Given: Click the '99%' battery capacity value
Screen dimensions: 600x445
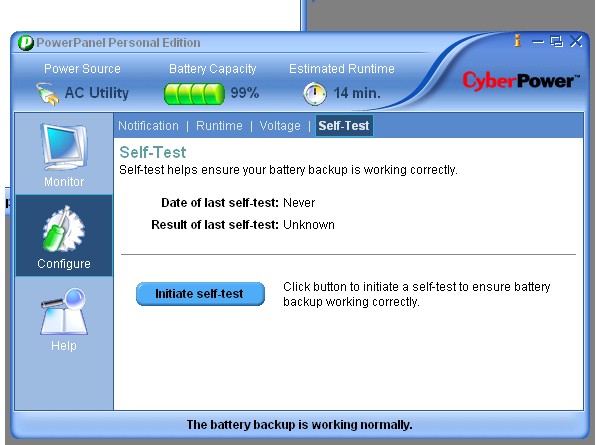Looking at the screenshot, I should coord(245,93).
